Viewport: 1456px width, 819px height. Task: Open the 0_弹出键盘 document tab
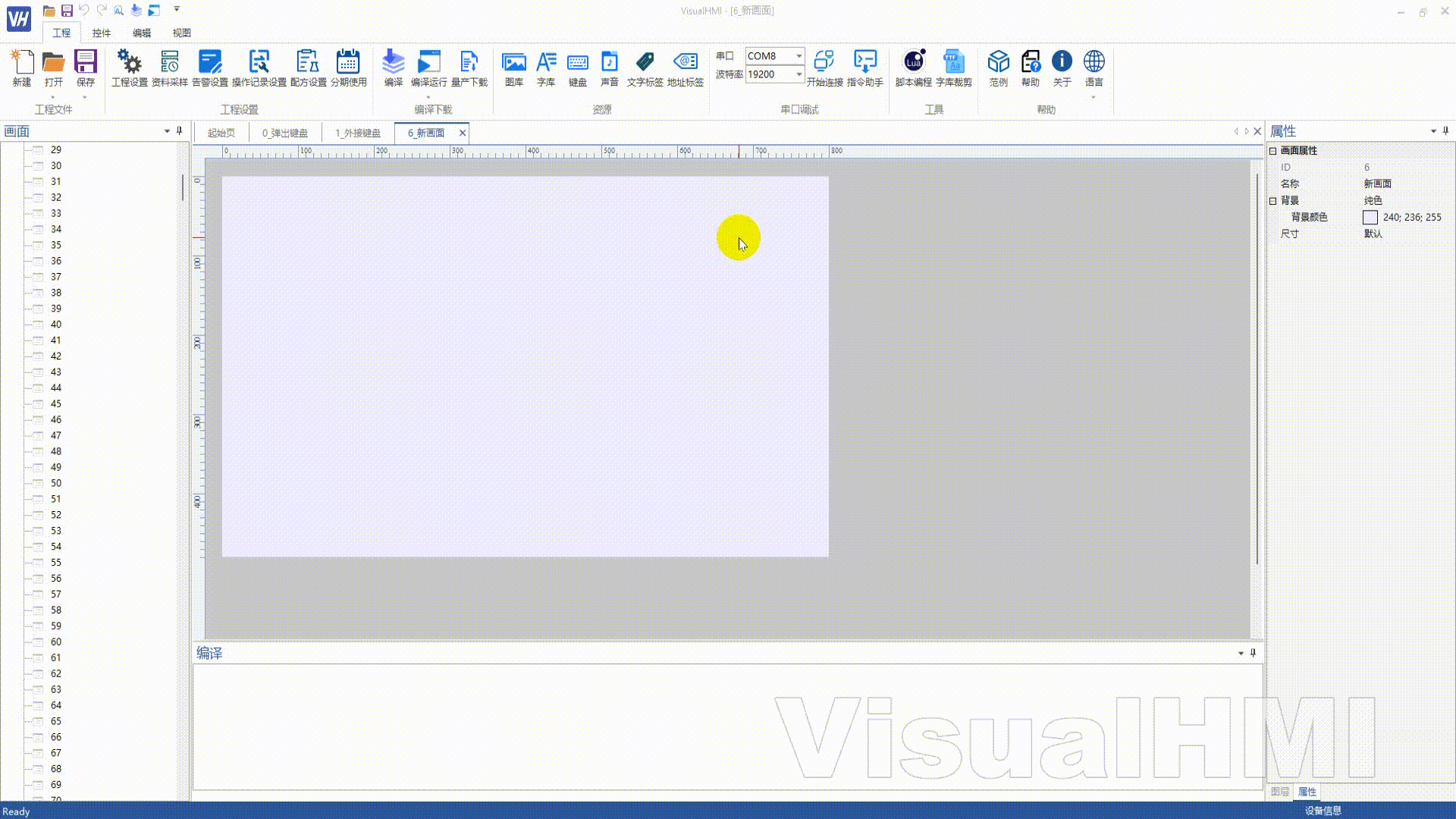tap(285, 133)
